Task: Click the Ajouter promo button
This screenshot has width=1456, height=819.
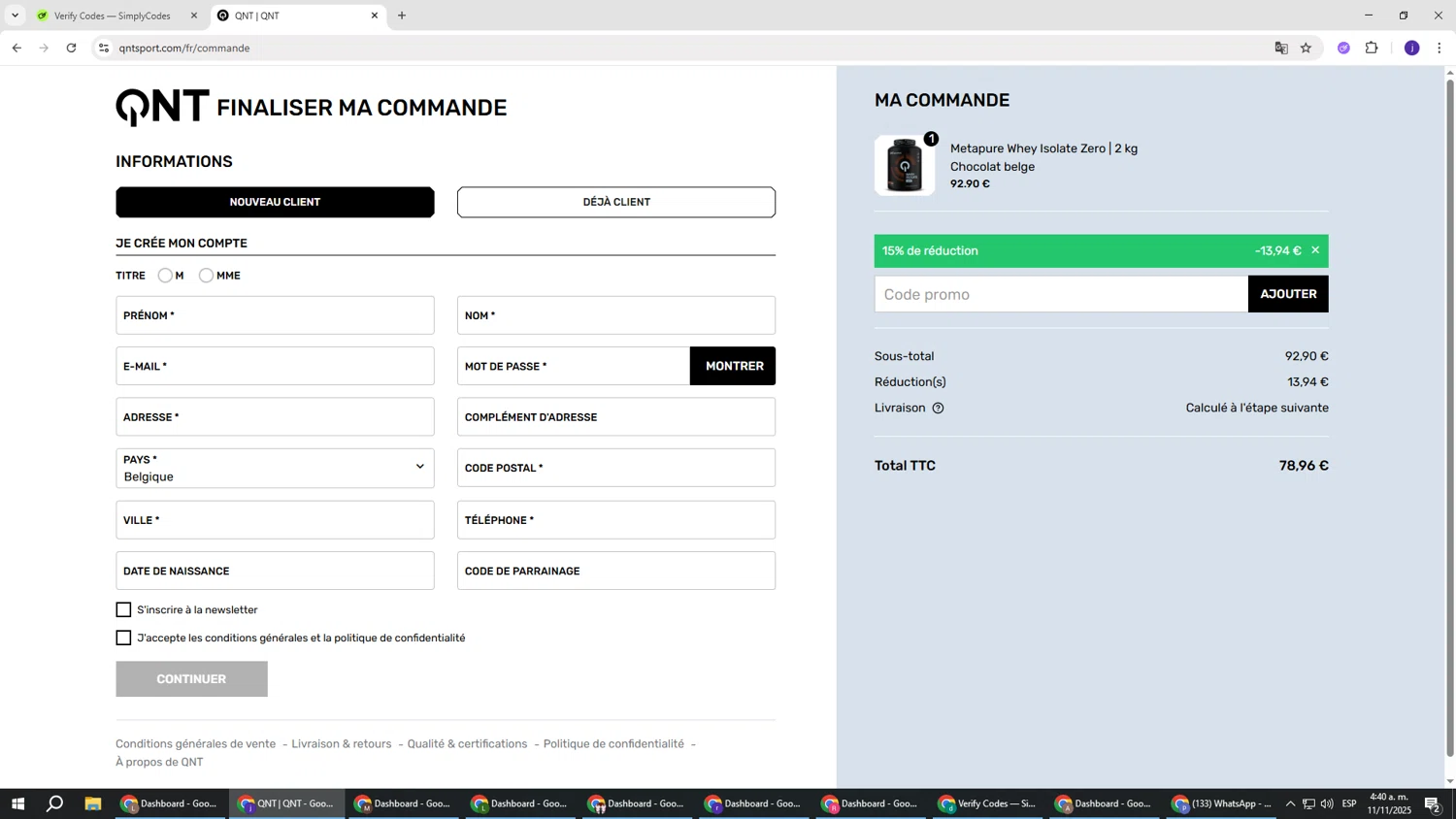Action: pyautogui.click(x=1288, y=294)
